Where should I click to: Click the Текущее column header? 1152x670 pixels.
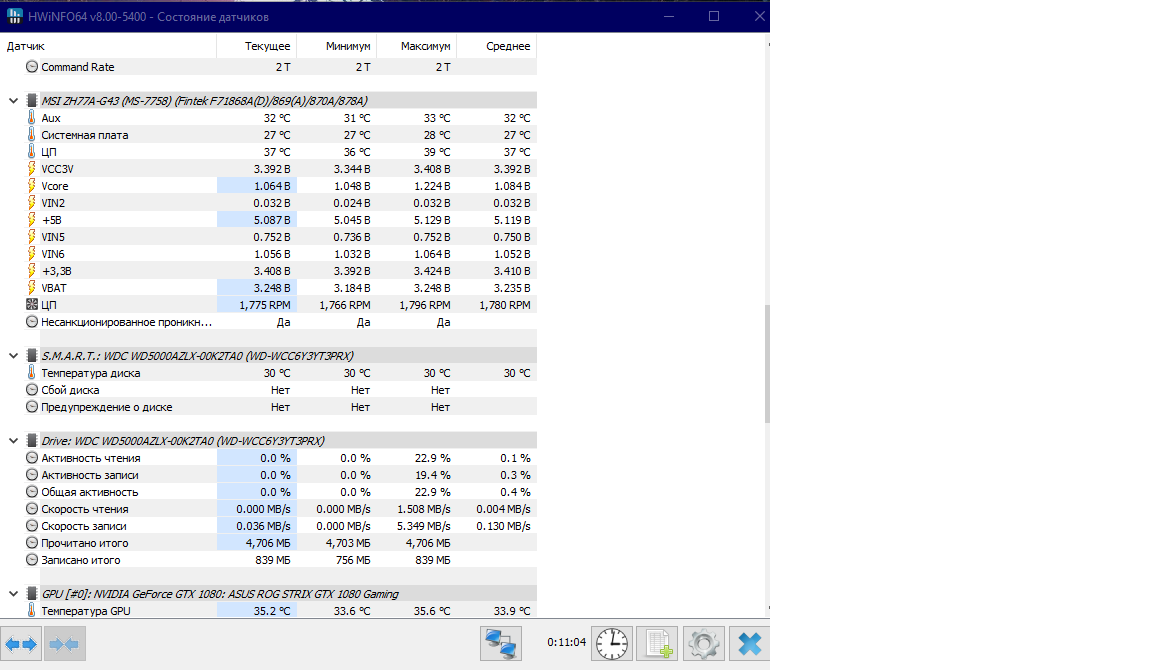coord(256,46)
